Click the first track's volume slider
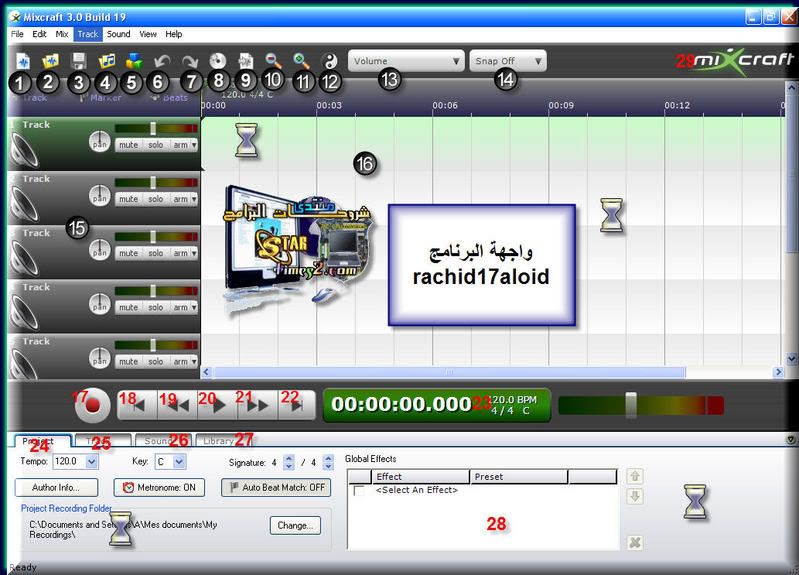This screenshot has height=575, width=799. (153, 128)
